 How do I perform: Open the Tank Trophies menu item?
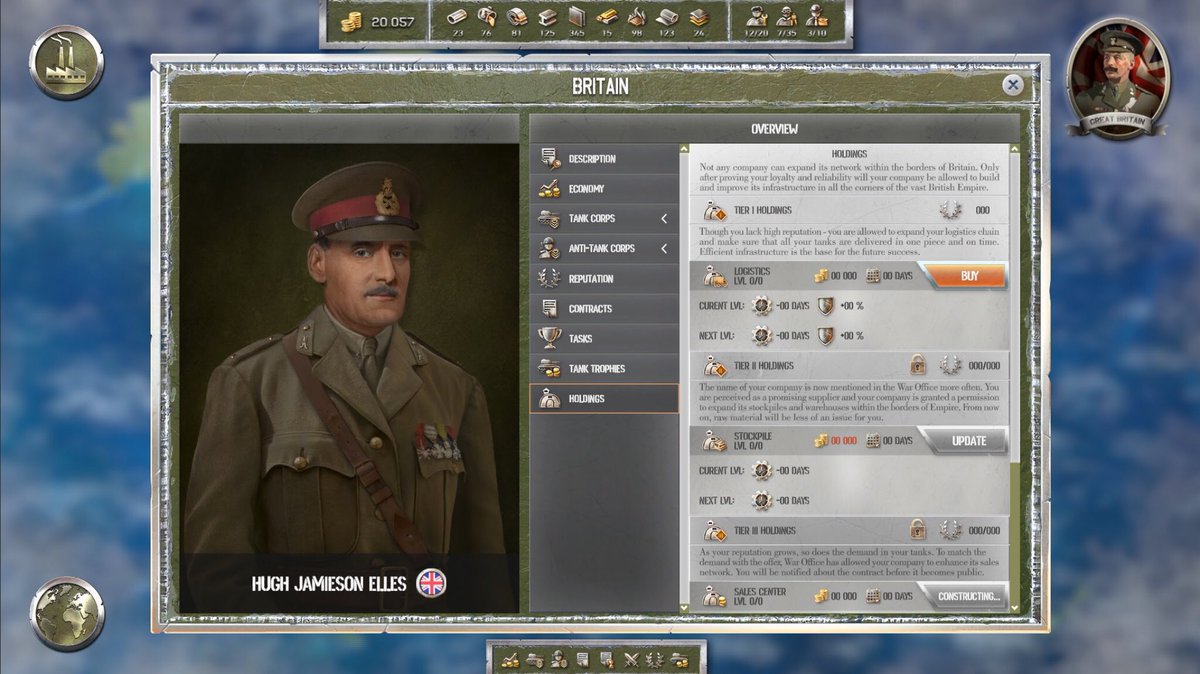click(x=604, y=369)
